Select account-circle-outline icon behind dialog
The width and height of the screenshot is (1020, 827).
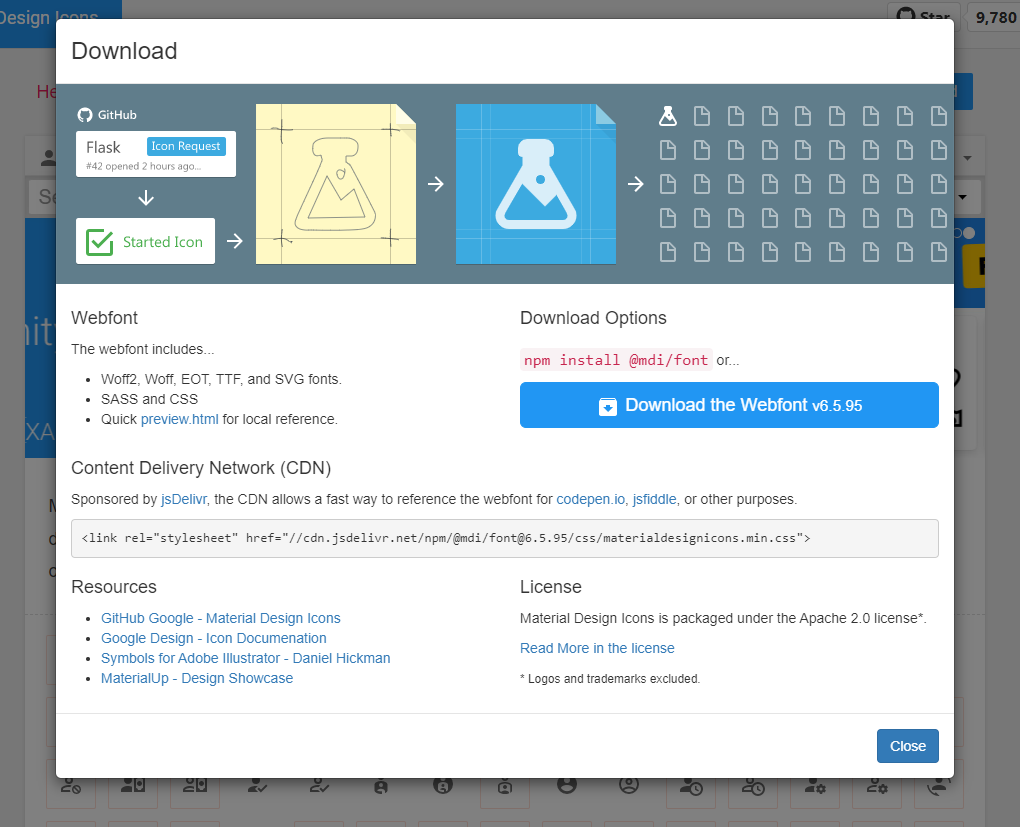coord(628,786)
